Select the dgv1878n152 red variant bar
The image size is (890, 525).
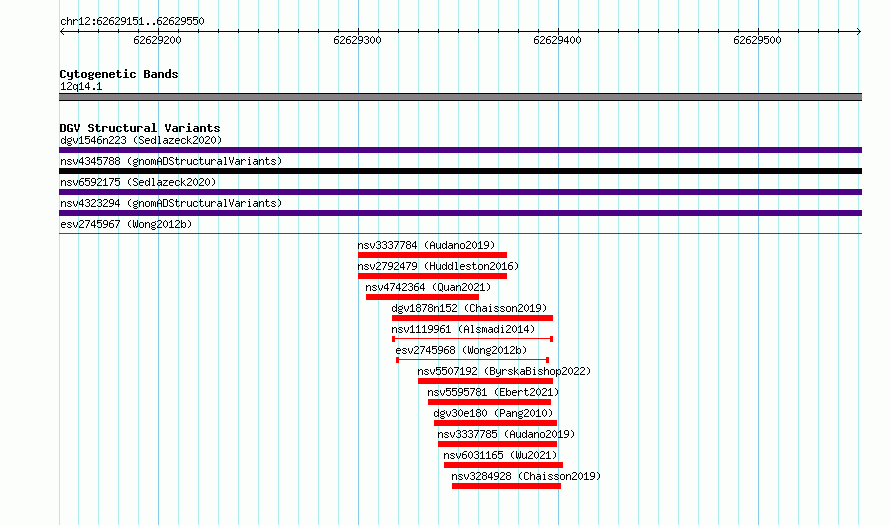coord(472,318)
